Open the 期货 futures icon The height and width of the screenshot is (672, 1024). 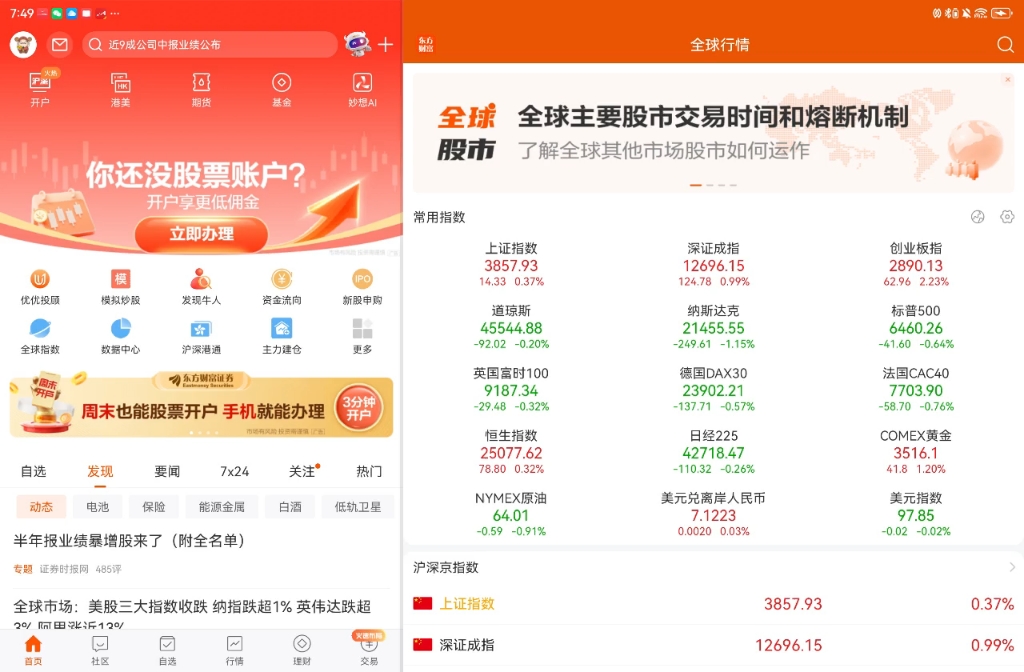201,89
